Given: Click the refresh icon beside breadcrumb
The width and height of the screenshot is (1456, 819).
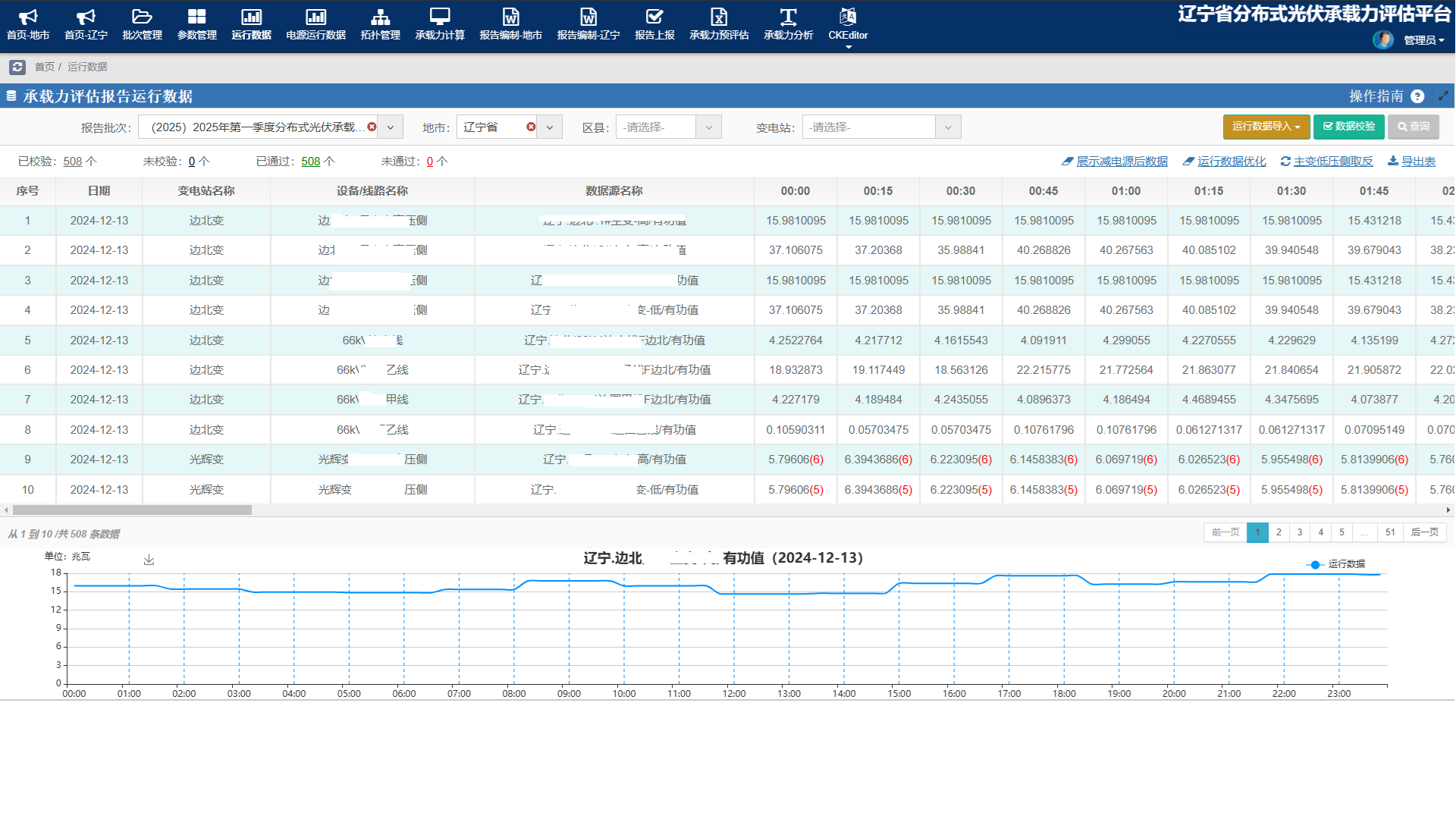Looking at the screenshot, I should pyautogui.click(x=17, y=67).
